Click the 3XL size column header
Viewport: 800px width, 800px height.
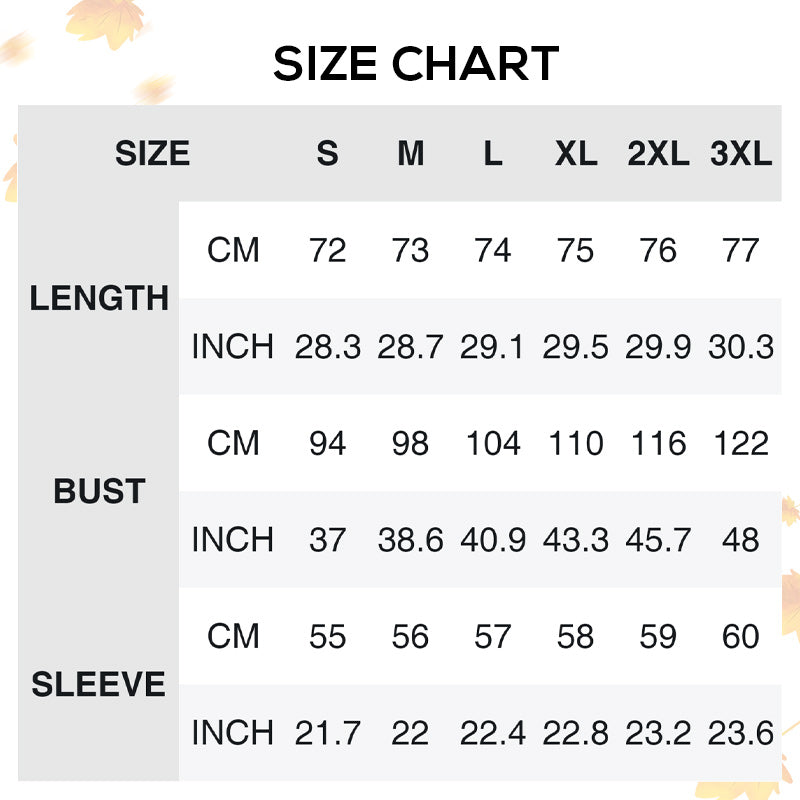click(x=741, y=154)
